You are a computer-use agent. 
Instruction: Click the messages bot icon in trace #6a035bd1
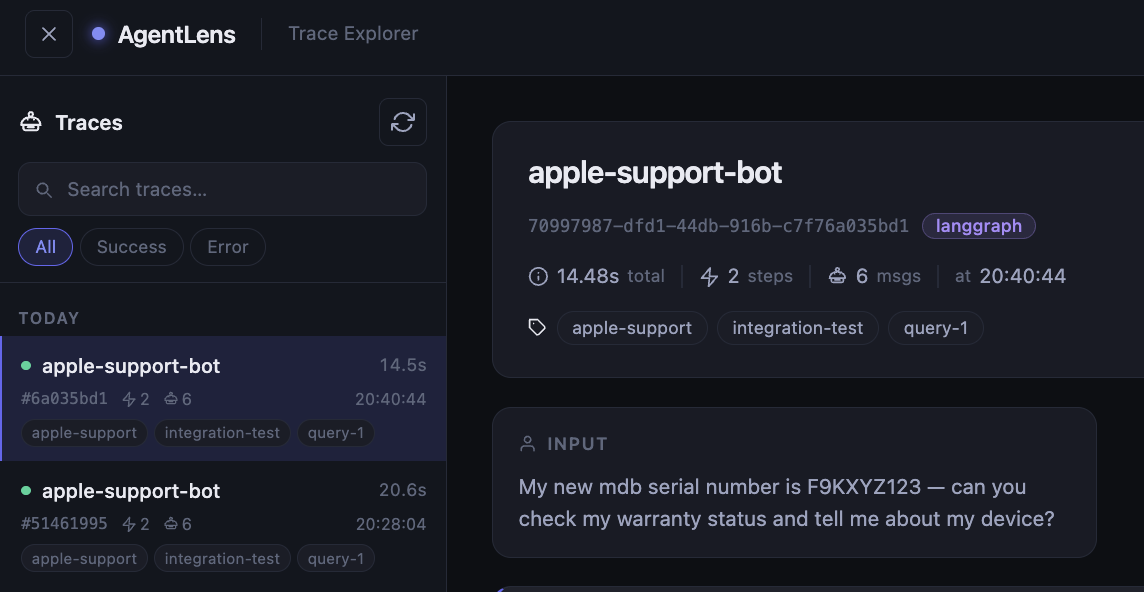pos(171,399)
